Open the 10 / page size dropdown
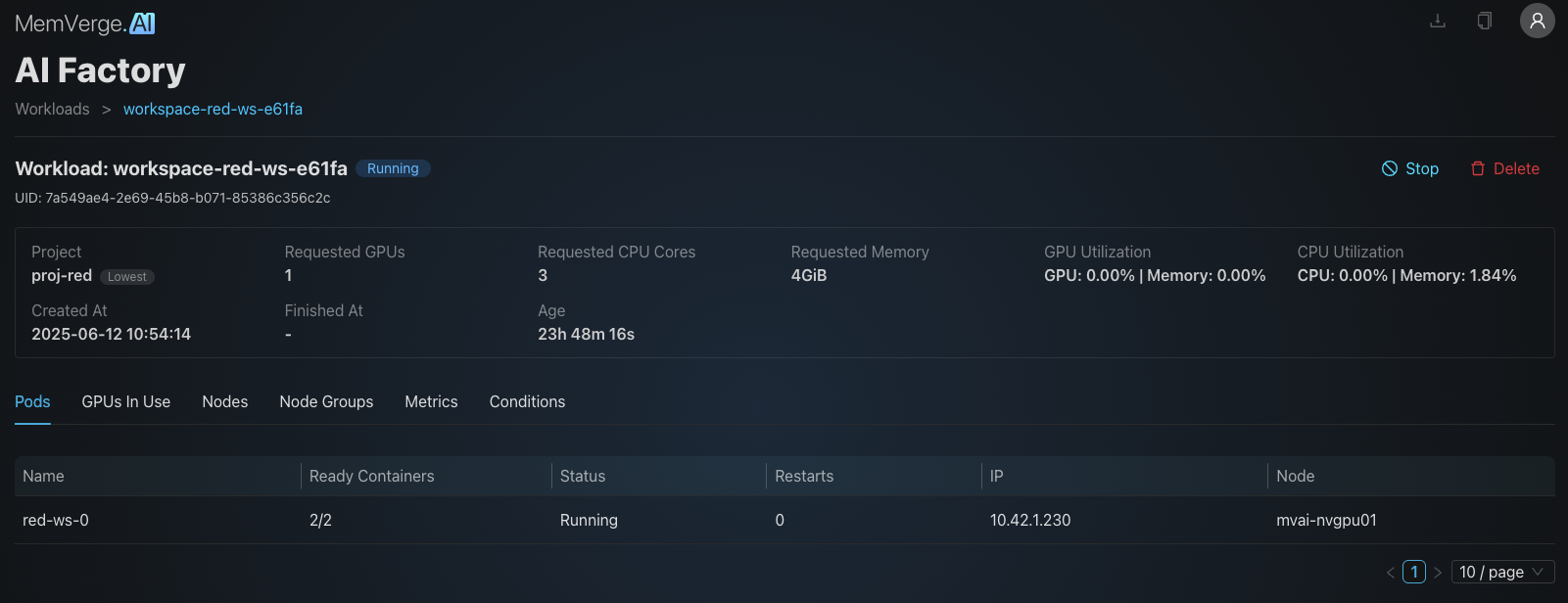This screenshot has width=1568, height=603. (x=1501, y=572)
